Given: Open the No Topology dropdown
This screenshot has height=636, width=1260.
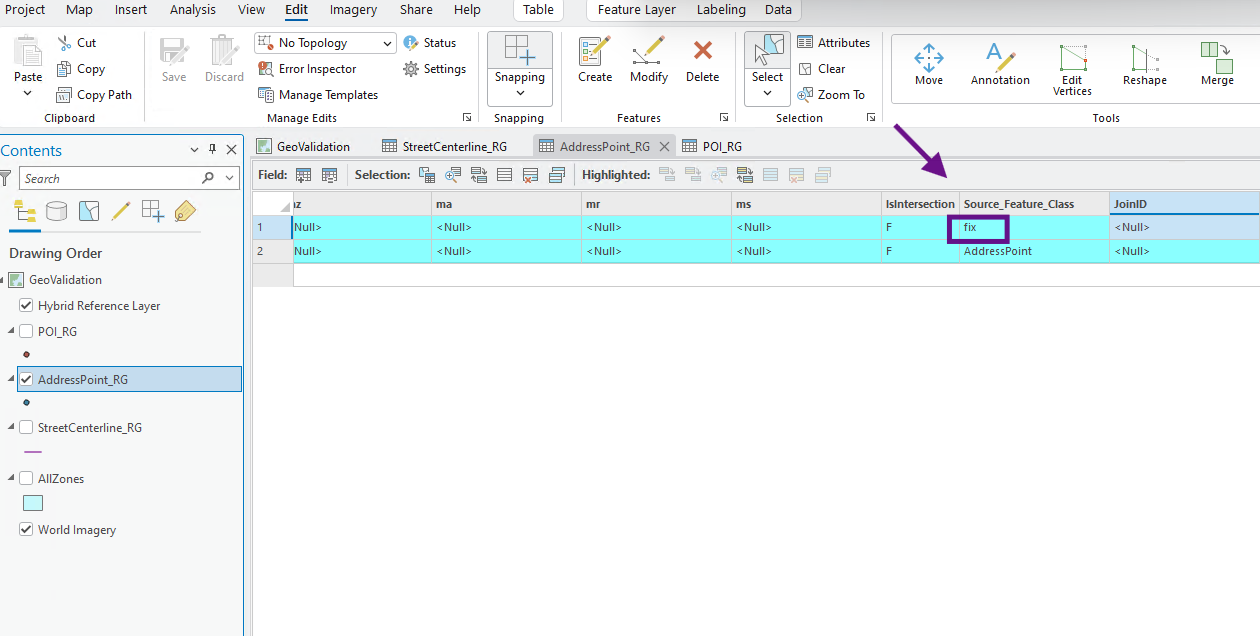Looking at the screenshot, I should (x=387, y=44).
